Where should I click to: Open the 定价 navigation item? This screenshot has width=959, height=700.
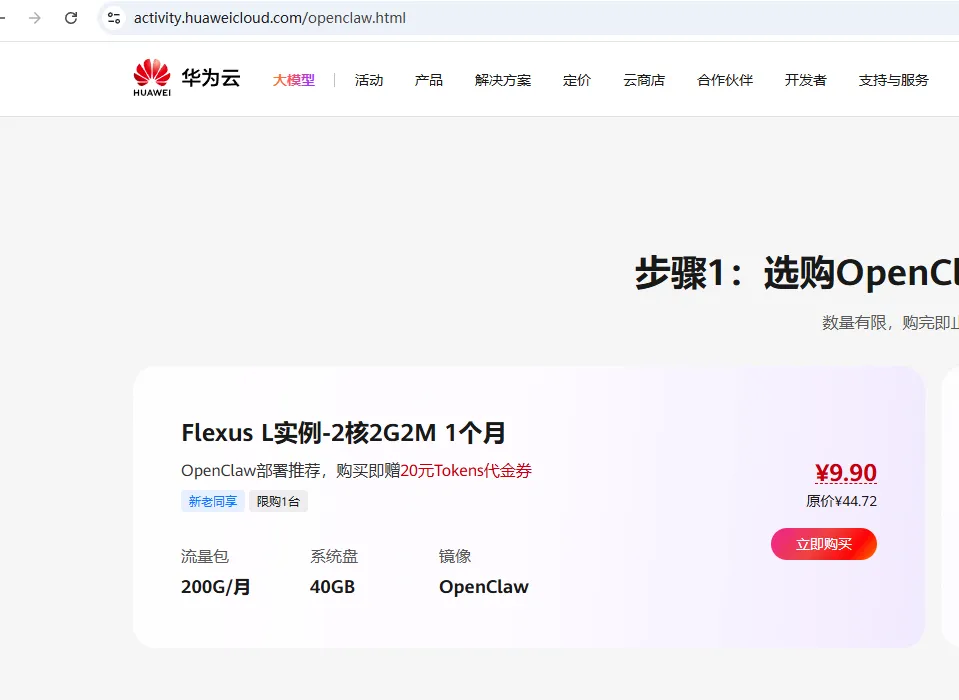point(577,80)
